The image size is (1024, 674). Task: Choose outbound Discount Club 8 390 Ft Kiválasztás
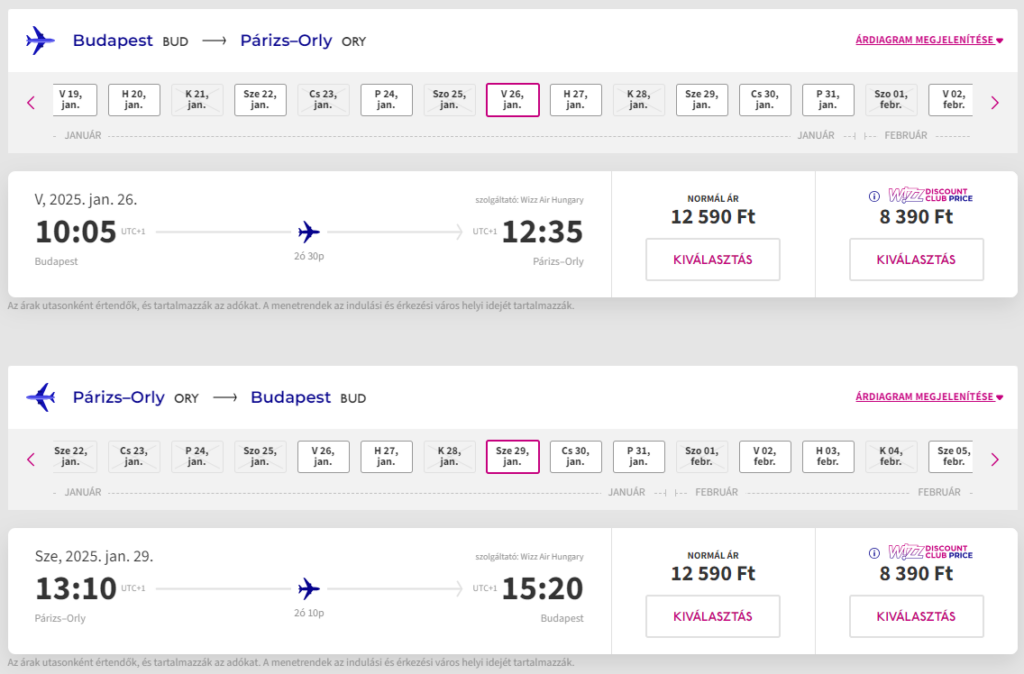(x=916, y=259)
